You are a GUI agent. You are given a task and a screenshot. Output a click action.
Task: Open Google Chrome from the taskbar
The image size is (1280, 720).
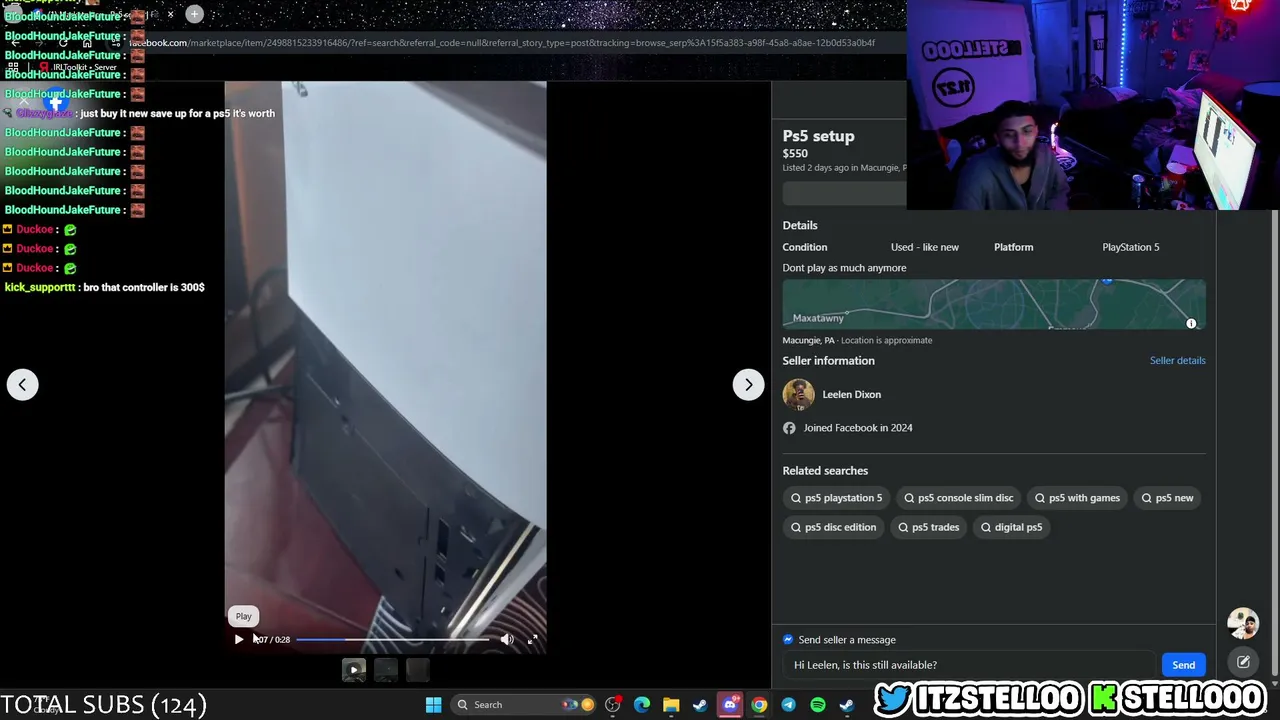[x=759, y=705]
